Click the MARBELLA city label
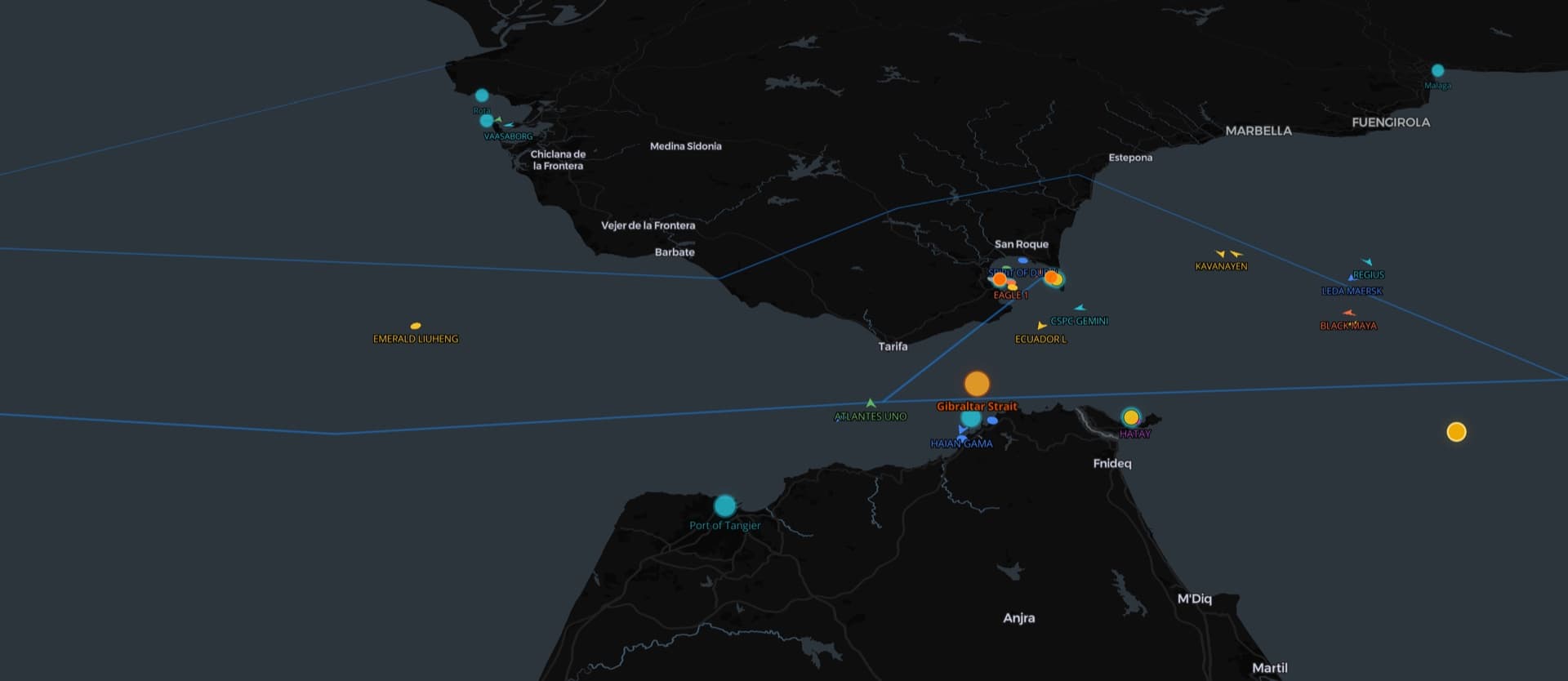Image resolution: width=1568 pixels, height=681 pixels. (x=1258, y=131)
